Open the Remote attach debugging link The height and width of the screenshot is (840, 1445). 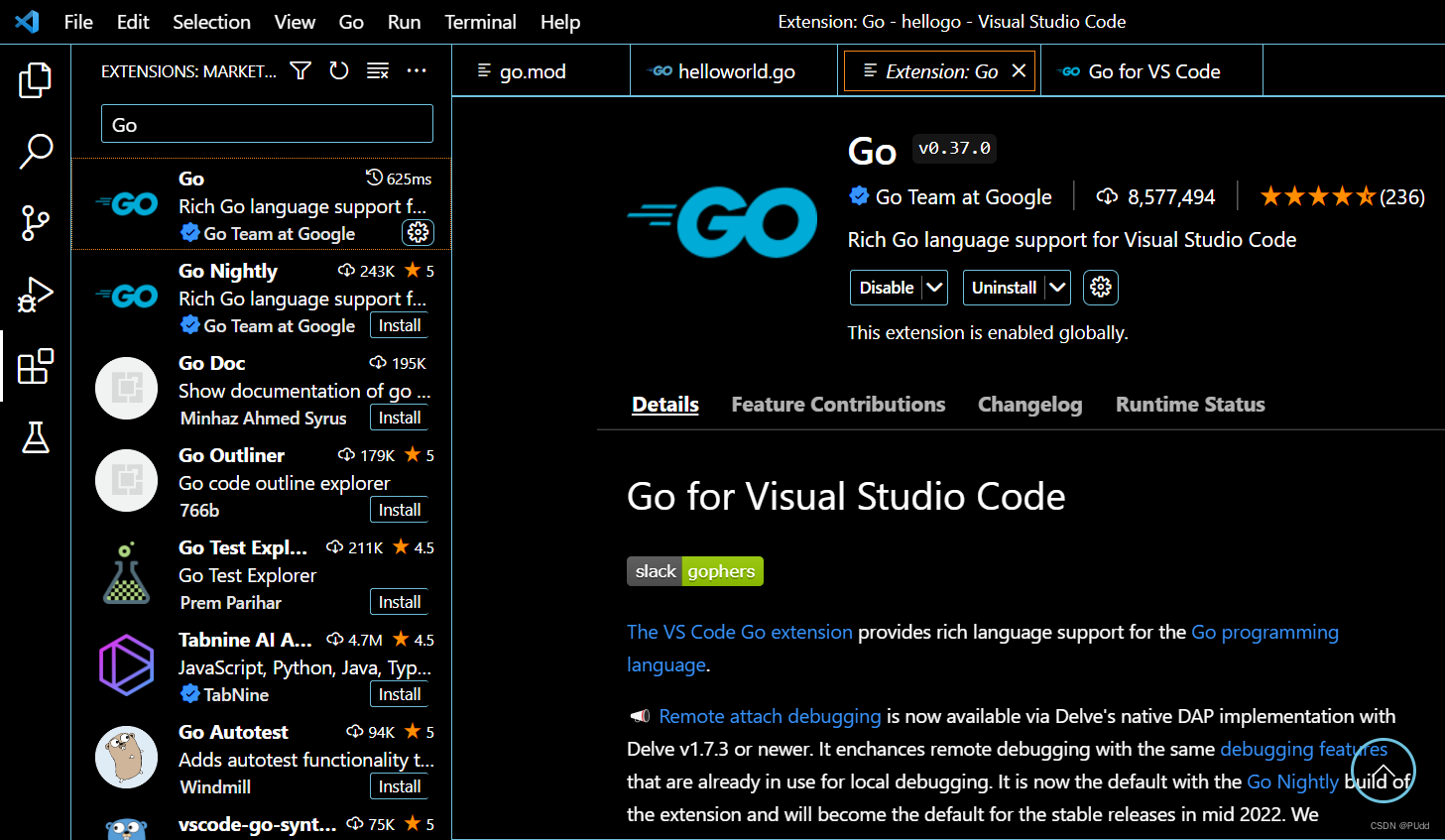click(x=770, y=716)
